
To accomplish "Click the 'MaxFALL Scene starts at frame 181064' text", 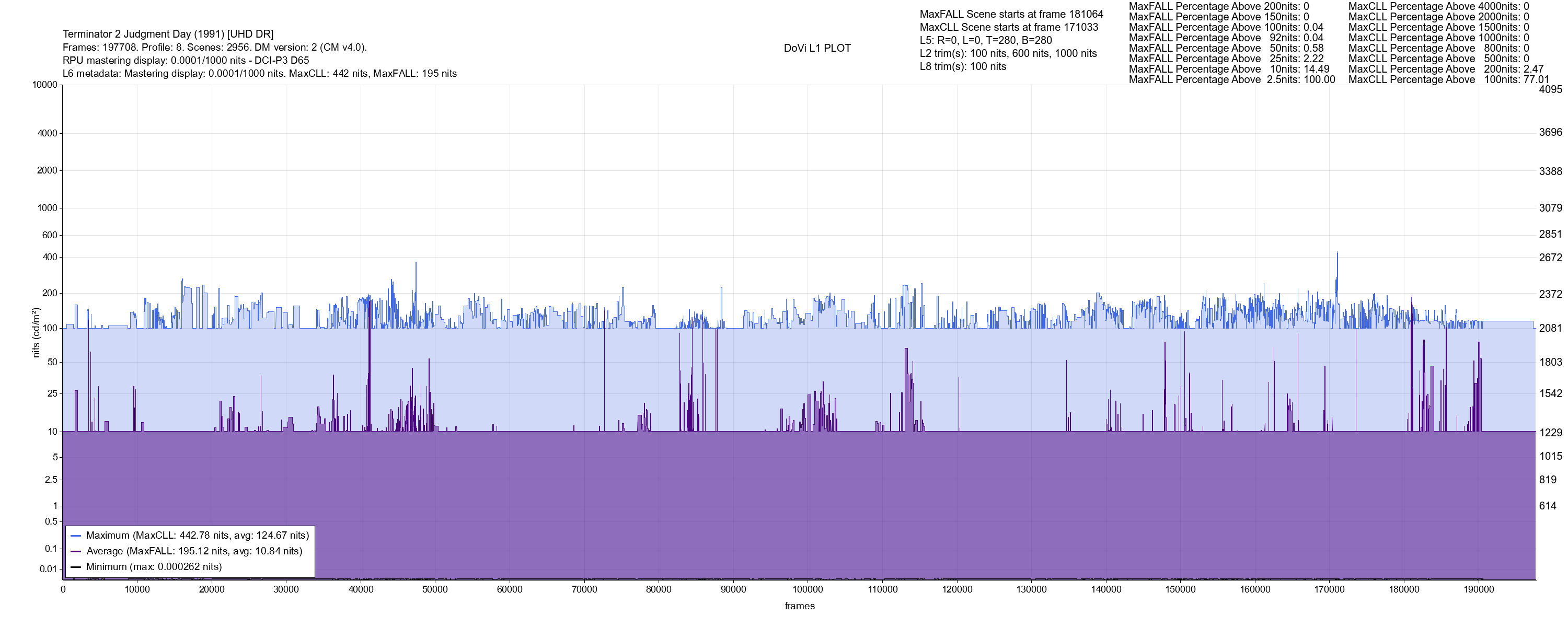I will [x=1011, y=14].
